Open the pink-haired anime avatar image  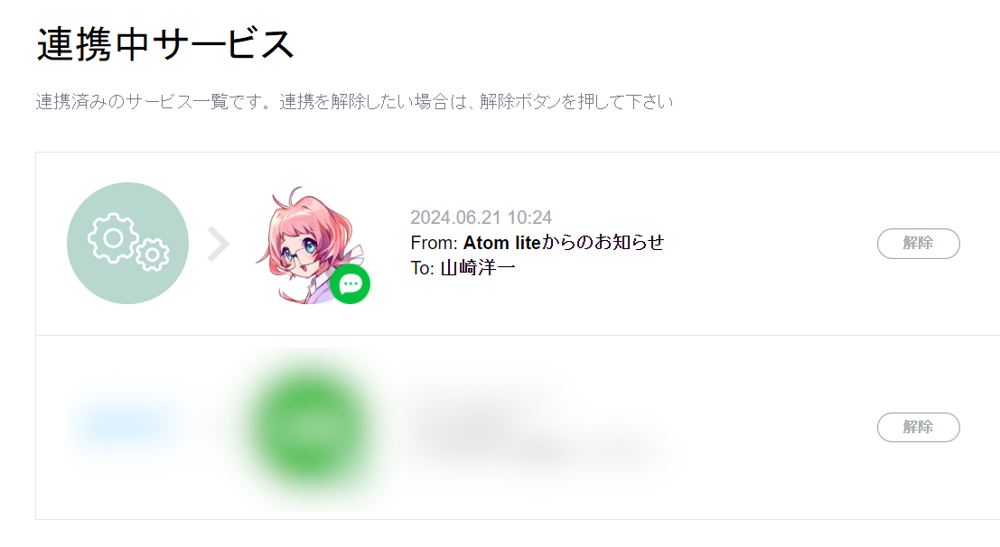(311, 245)
